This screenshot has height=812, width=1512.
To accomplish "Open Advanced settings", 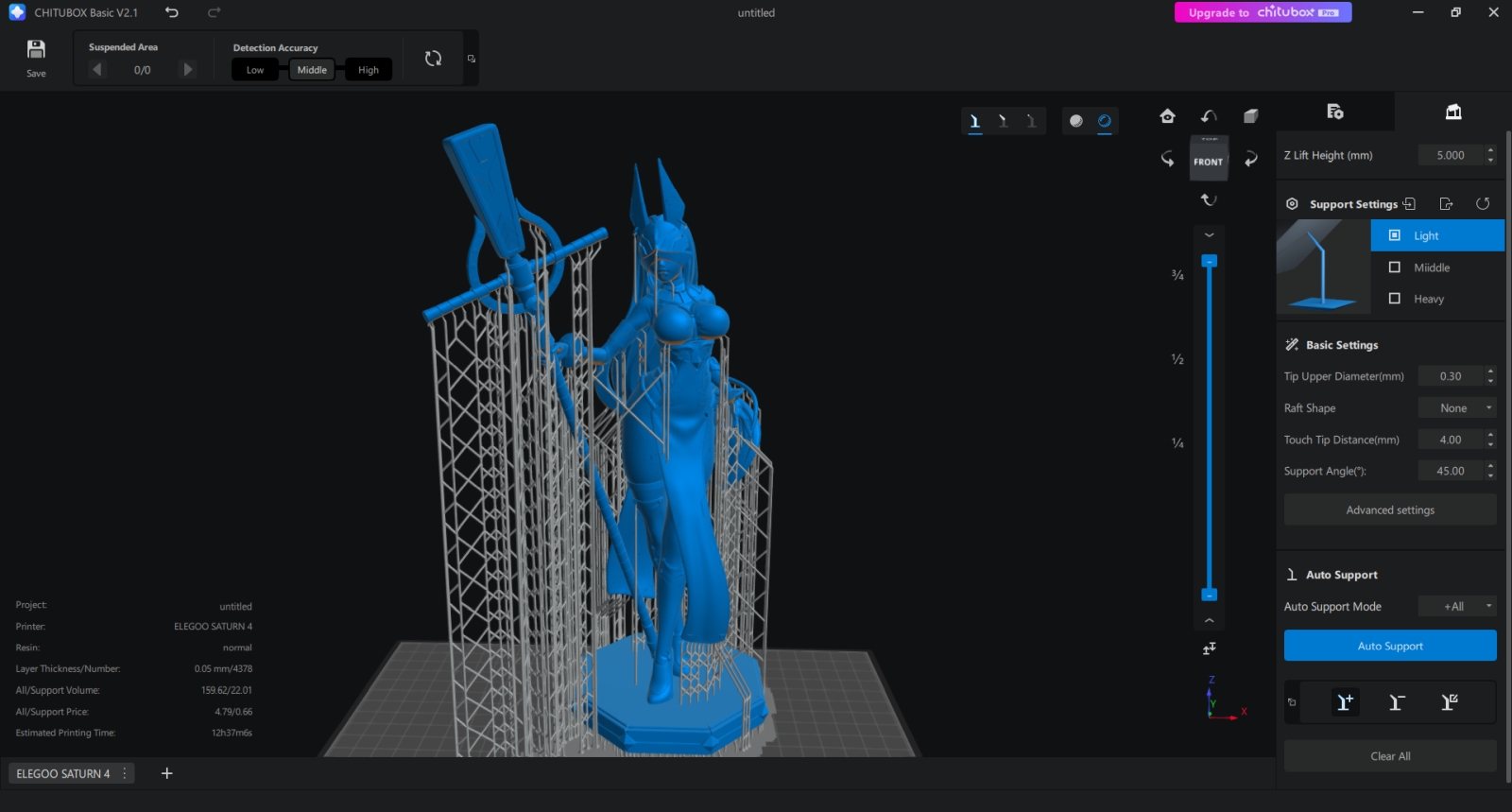I will [x=1390, y=510].
